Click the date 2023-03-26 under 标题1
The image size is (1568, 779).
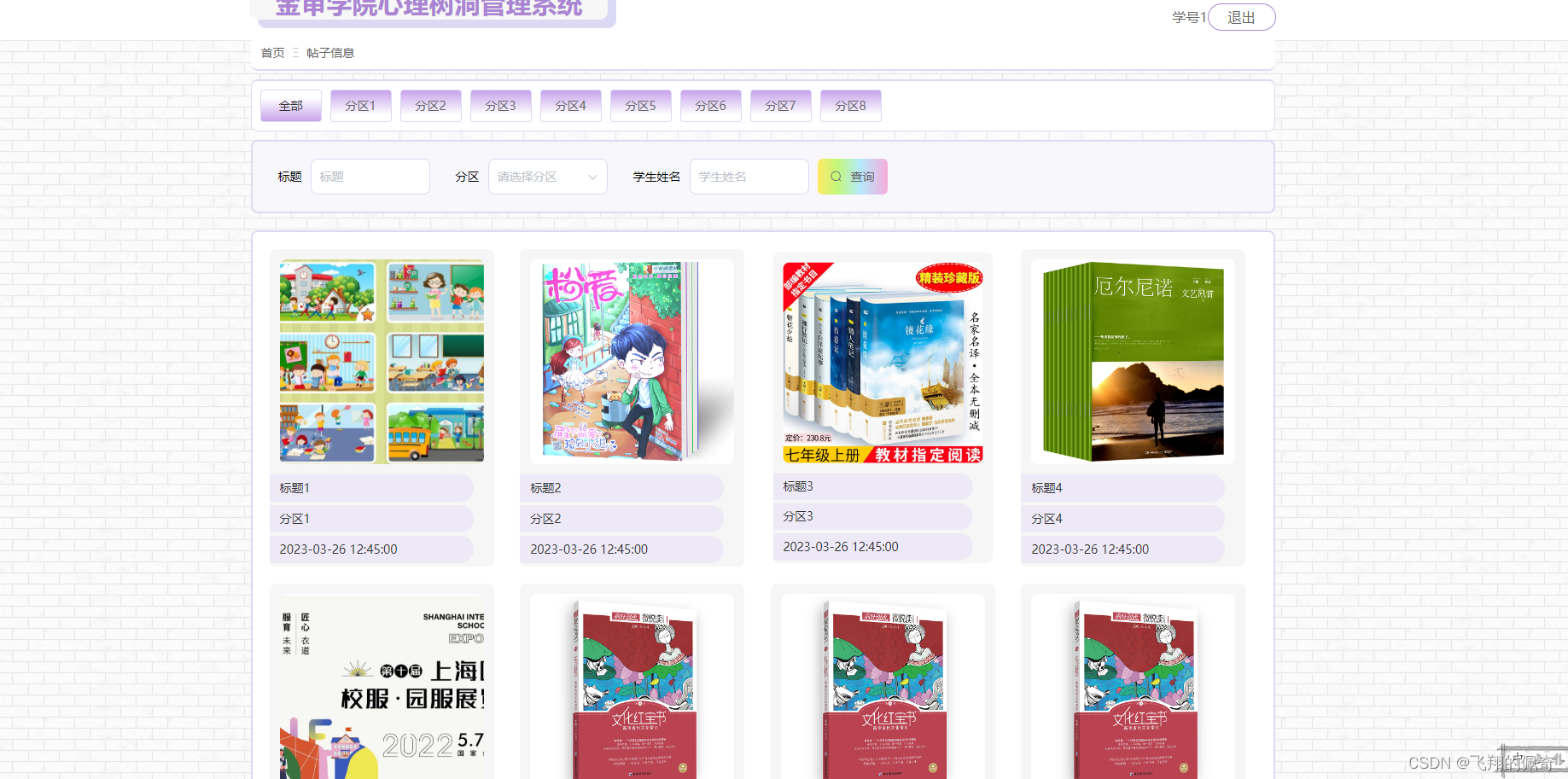(338, 549)
